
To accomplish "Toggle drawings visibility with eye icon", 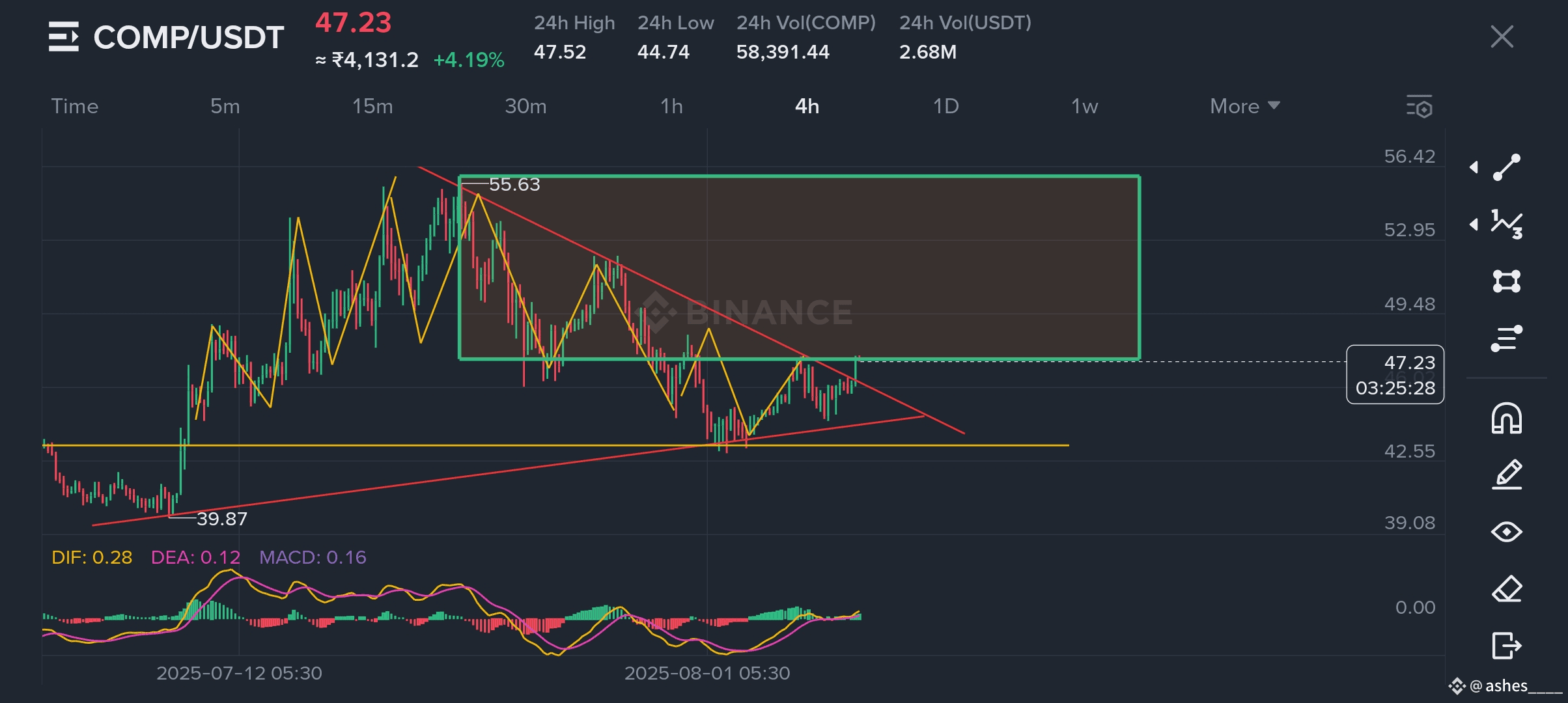I will pyautogui.click(x=1506, y=532).
